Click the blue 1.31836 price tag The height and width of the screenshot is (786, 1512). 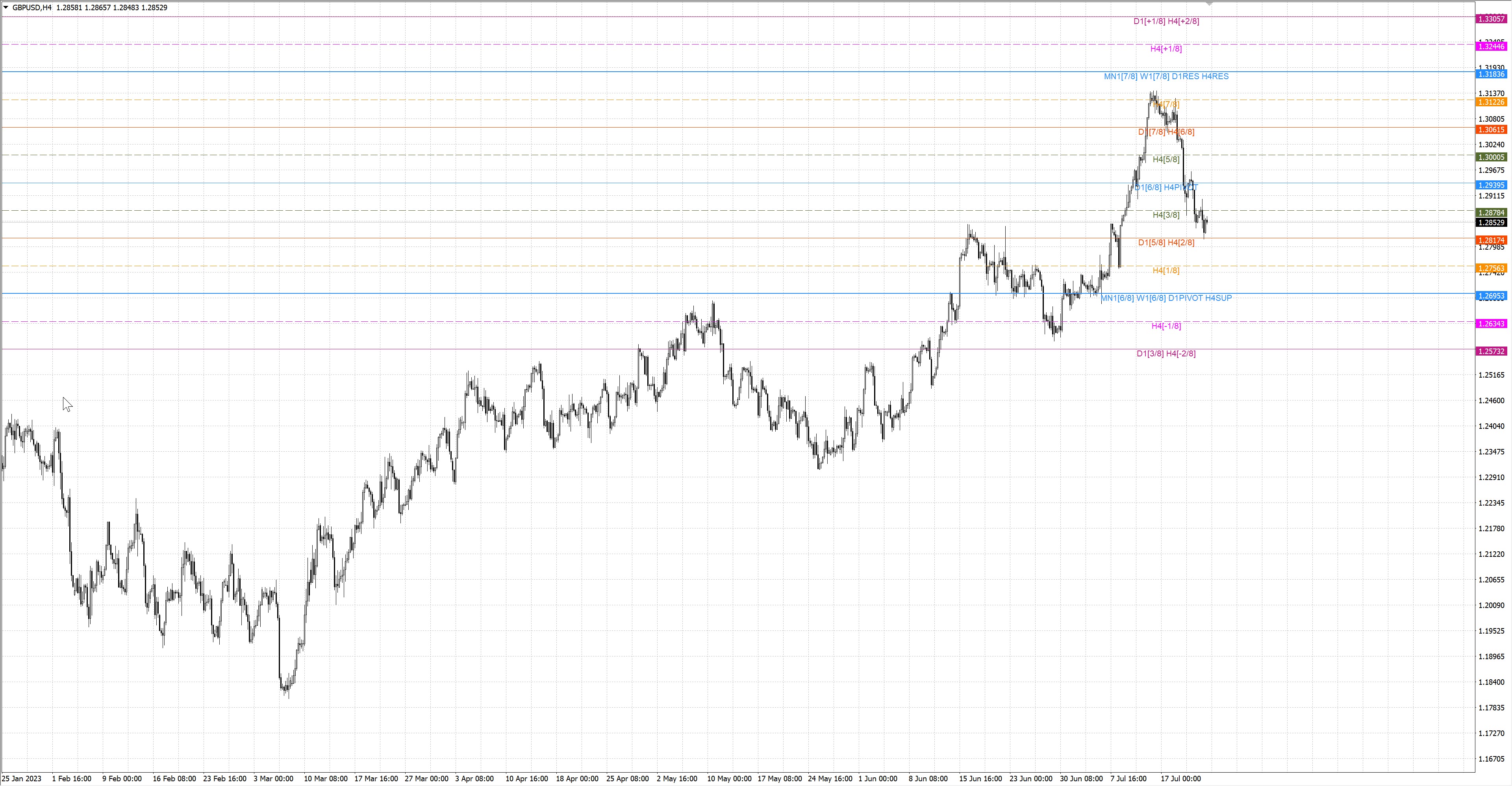1491,74
